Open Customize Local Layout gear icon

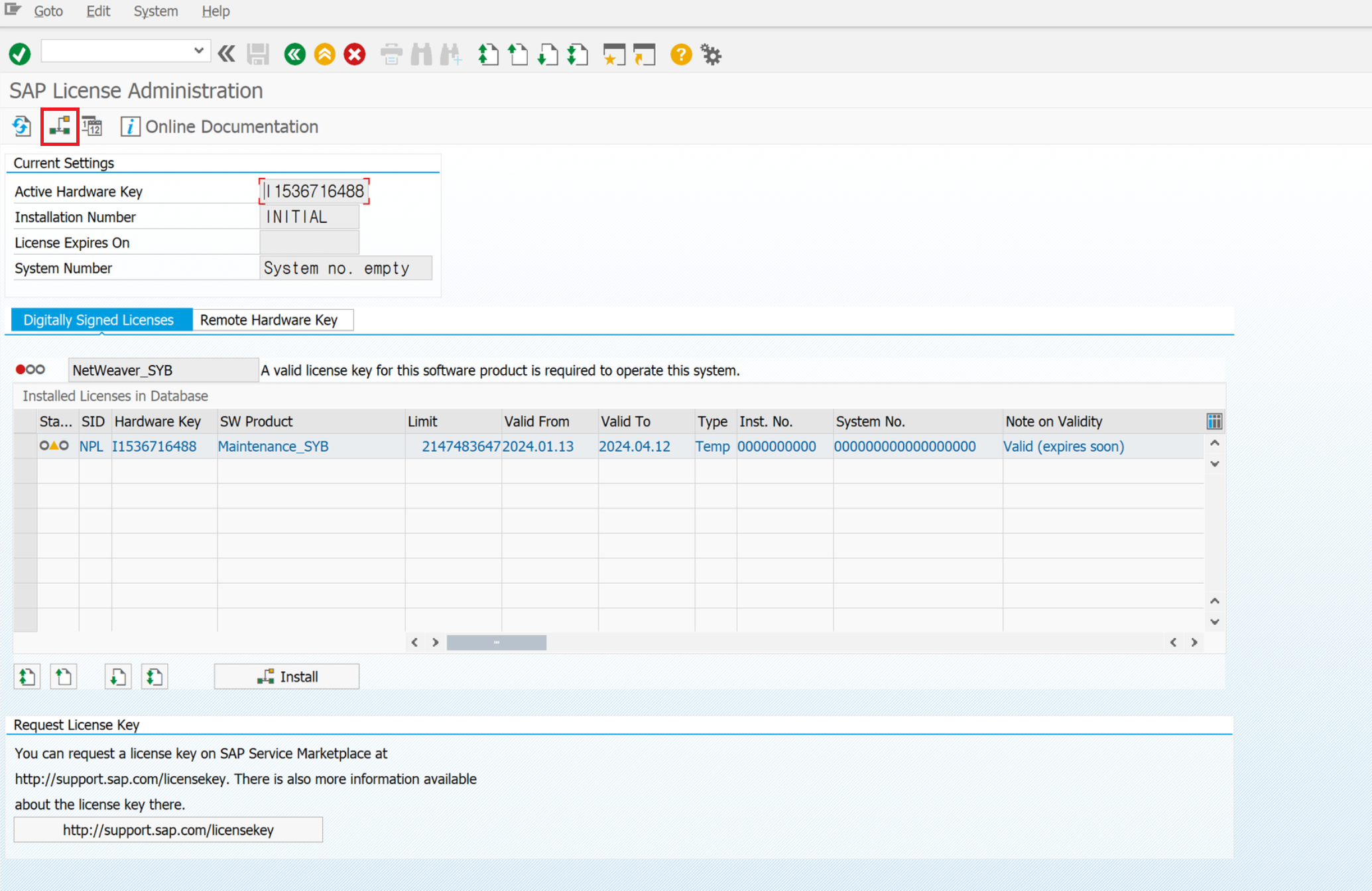click(711, 54)
